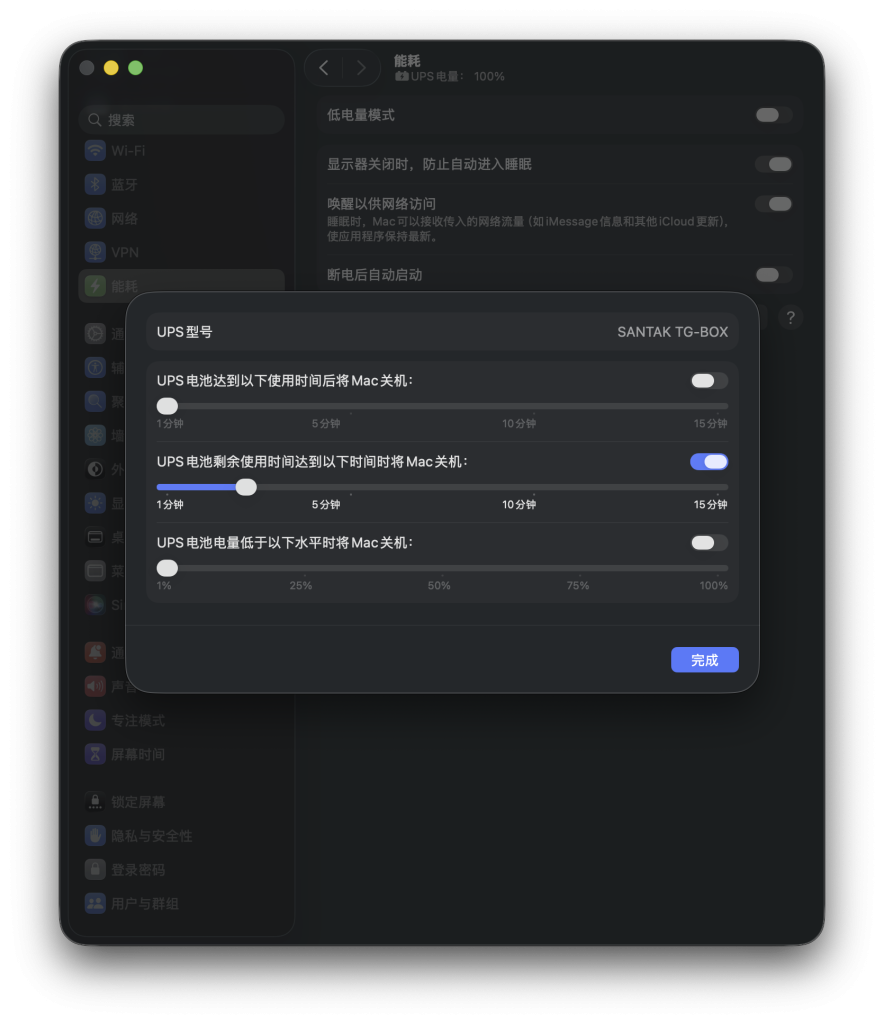Click the UPS battery percentage slider knob
This screenshot has height=1024, width=884.
pyautogui.click(x=168, y=568)
